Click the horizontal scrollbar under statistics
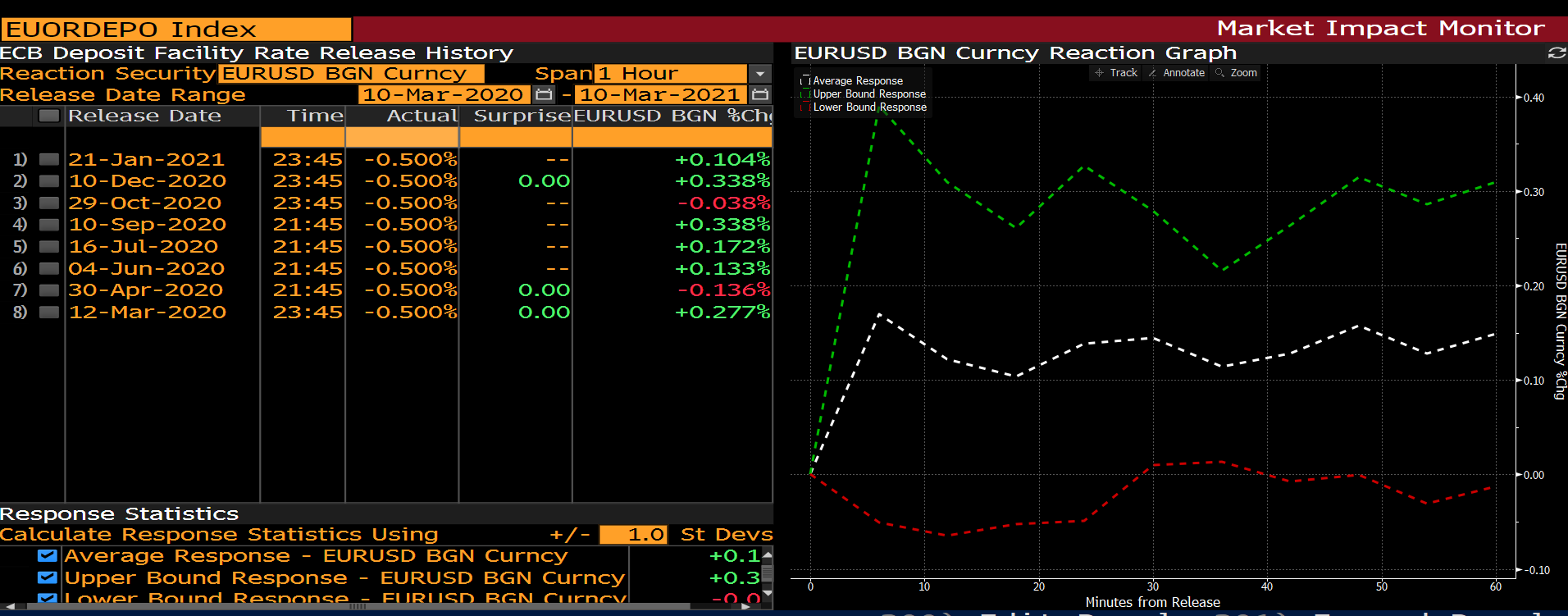This screenshot has width=1568, height=616. click(358, 607)
